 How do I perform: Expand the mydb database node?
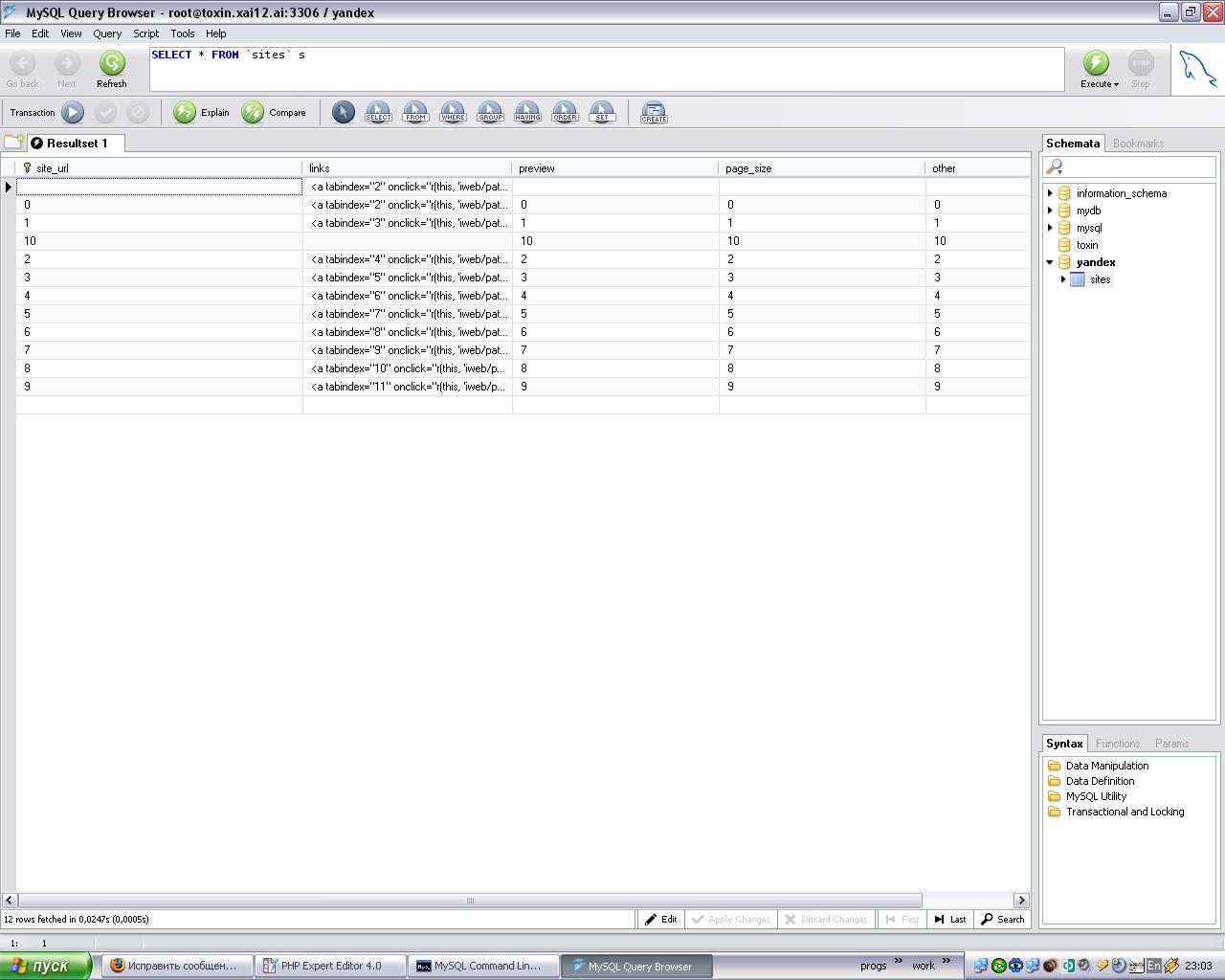[x=1050, y=211]
